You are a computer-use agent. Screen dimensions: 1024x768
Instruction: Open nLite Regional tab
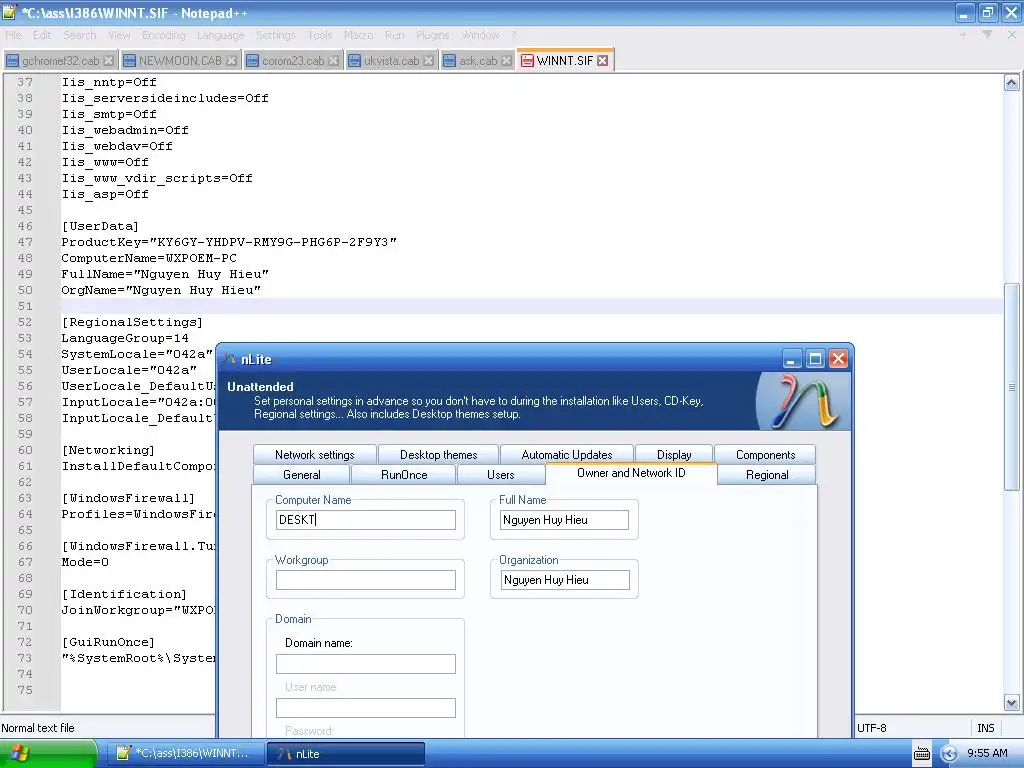(x=767, y=475)
